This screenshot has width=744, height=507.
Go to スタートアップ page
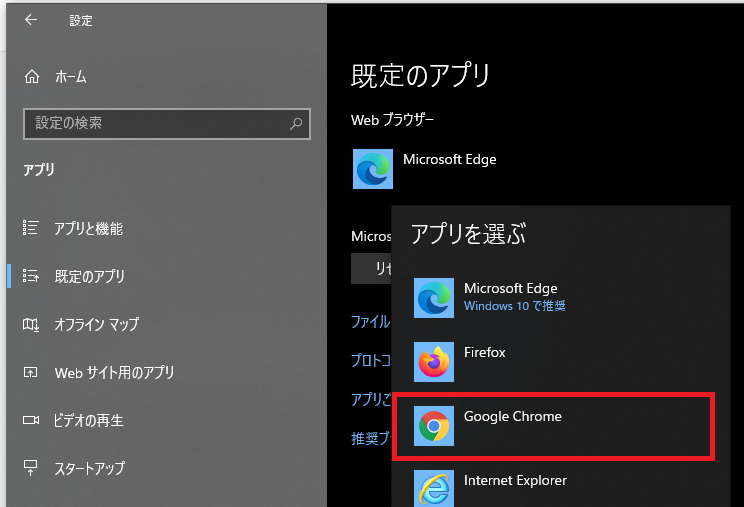pos(90,469)
